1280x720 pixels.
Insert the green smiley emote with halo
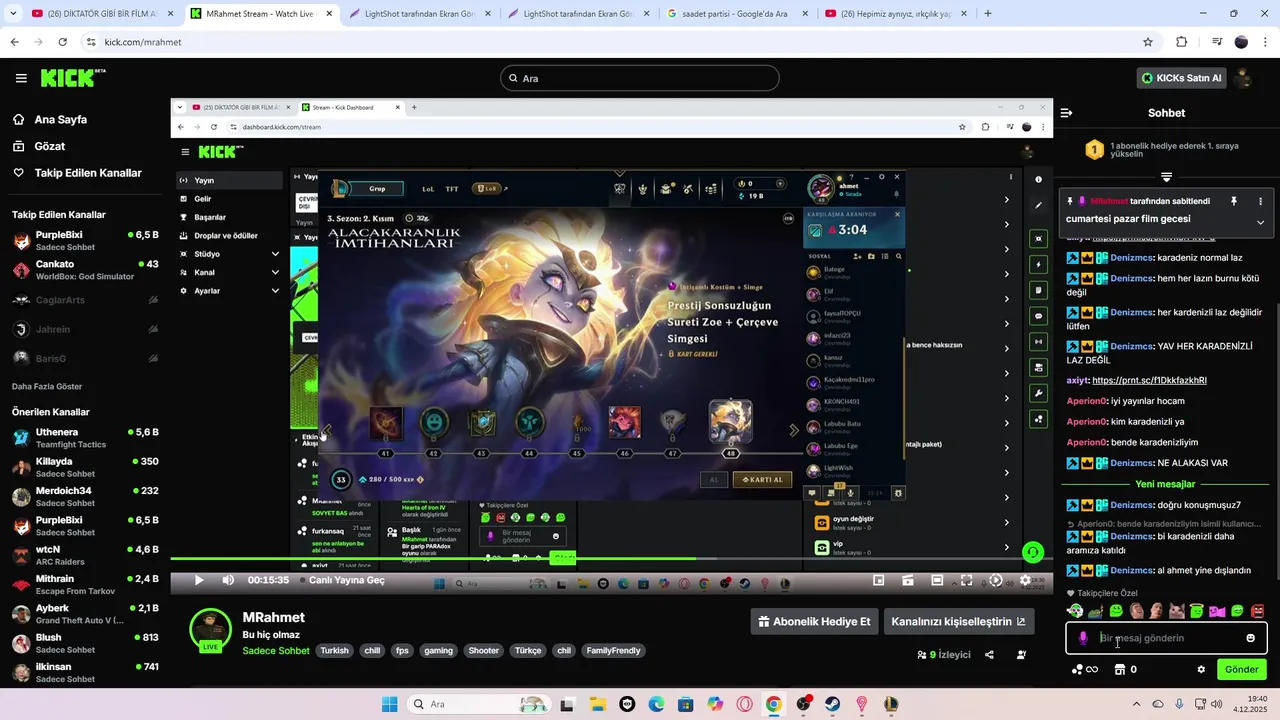[1197, 610]
